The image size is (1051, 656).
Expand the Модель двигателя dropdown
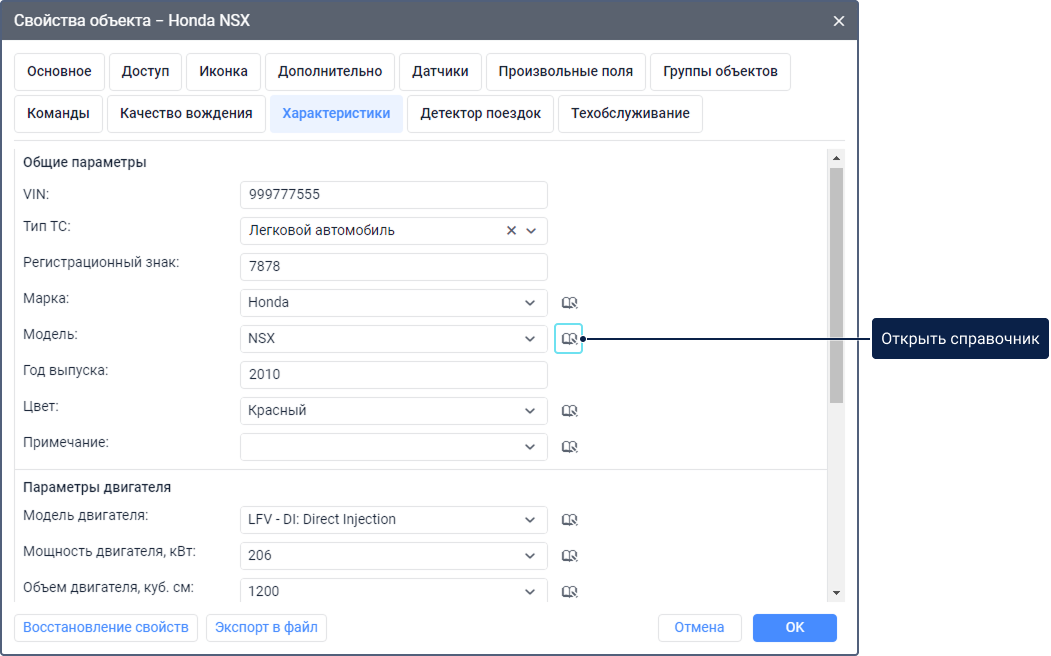click(530, 520)
